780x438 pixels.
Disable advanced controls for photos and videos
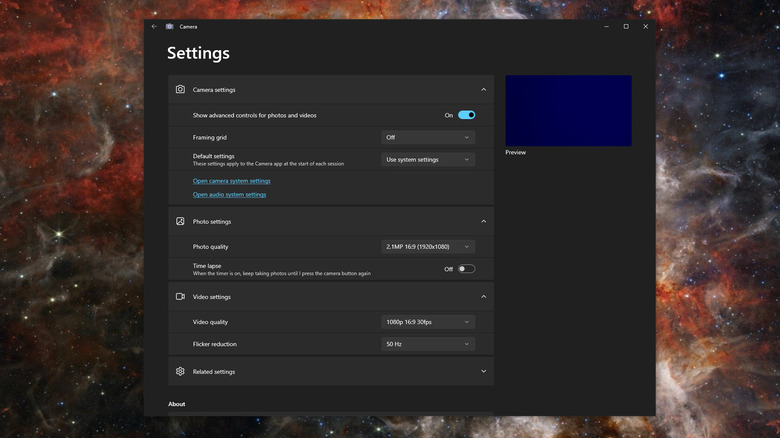point(466,115)
